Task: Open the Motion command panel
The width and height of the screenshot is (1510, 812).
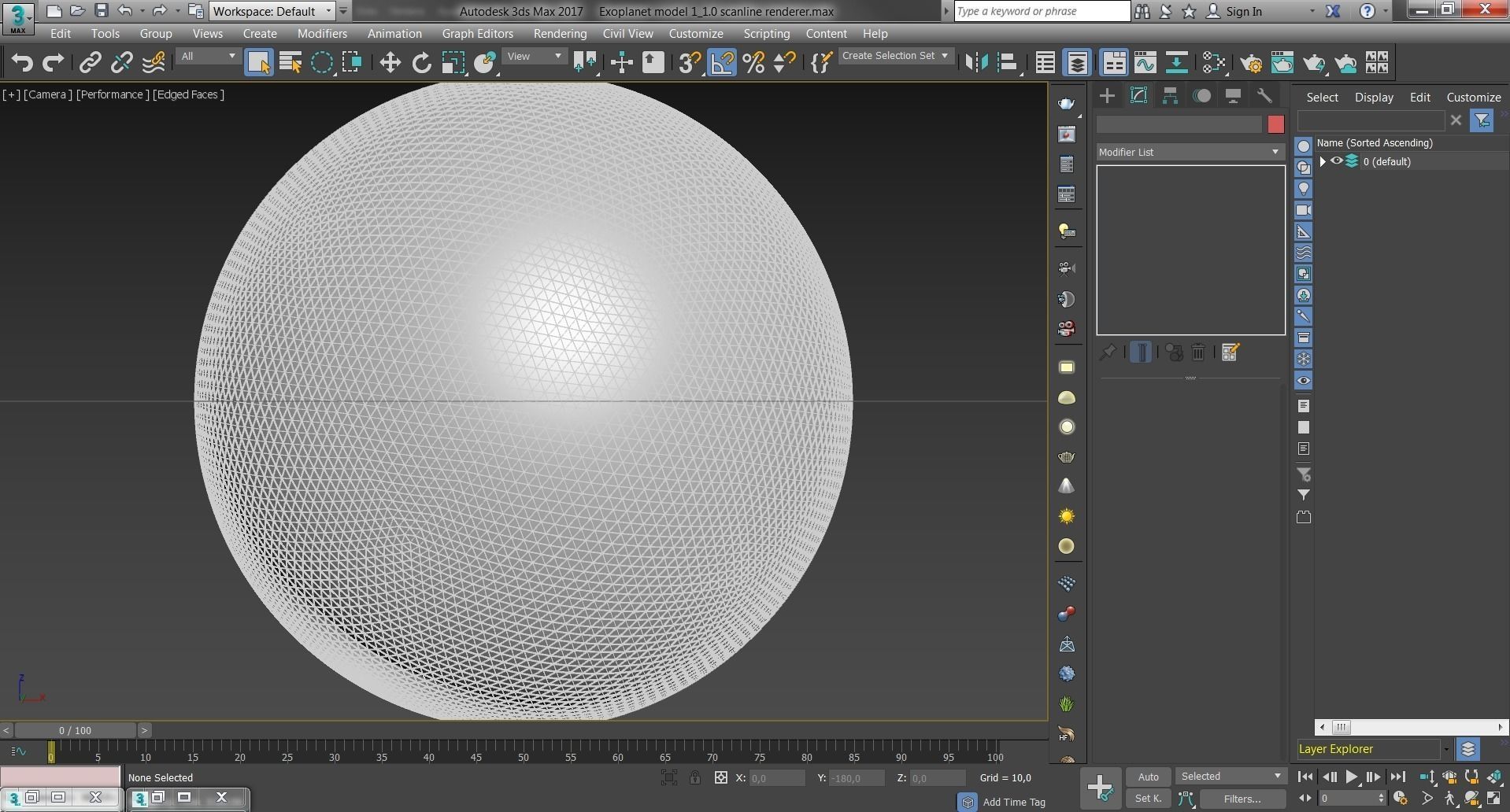Action: [1201, 96]
